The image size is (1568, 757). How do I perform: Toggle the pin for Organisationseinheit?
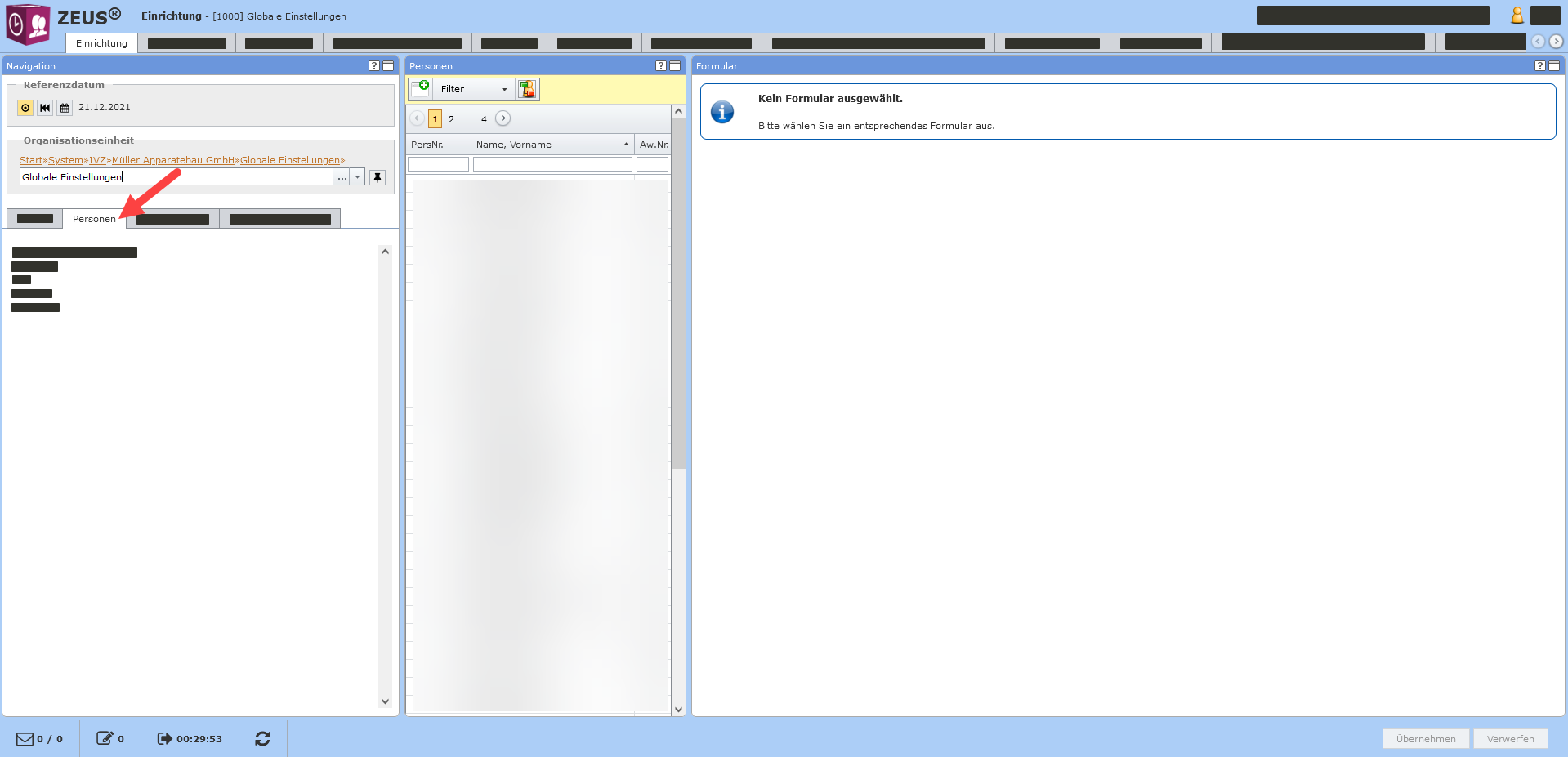[x=377, y=177]
